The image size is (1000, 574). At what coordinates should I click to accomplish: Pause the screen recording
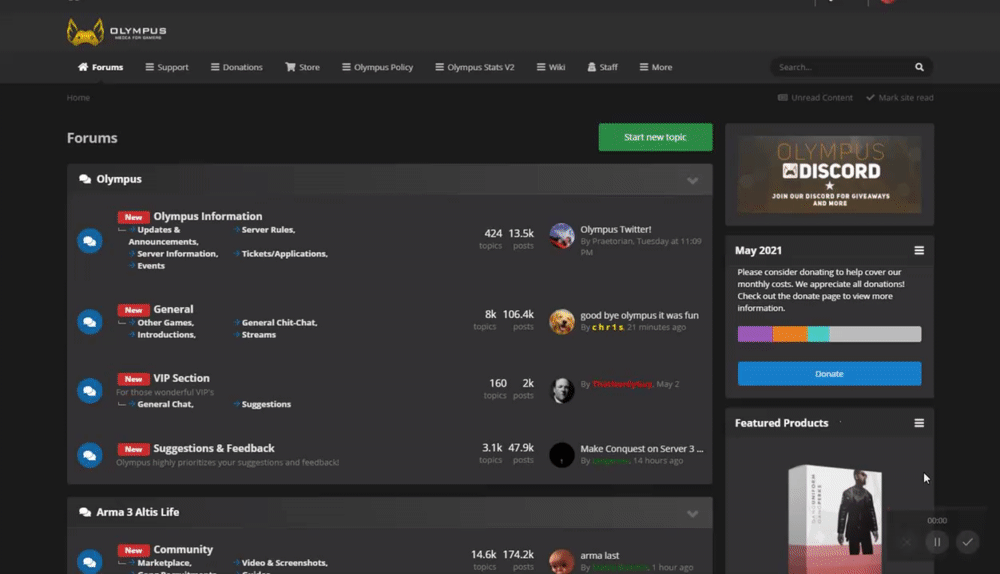point(937,542)
